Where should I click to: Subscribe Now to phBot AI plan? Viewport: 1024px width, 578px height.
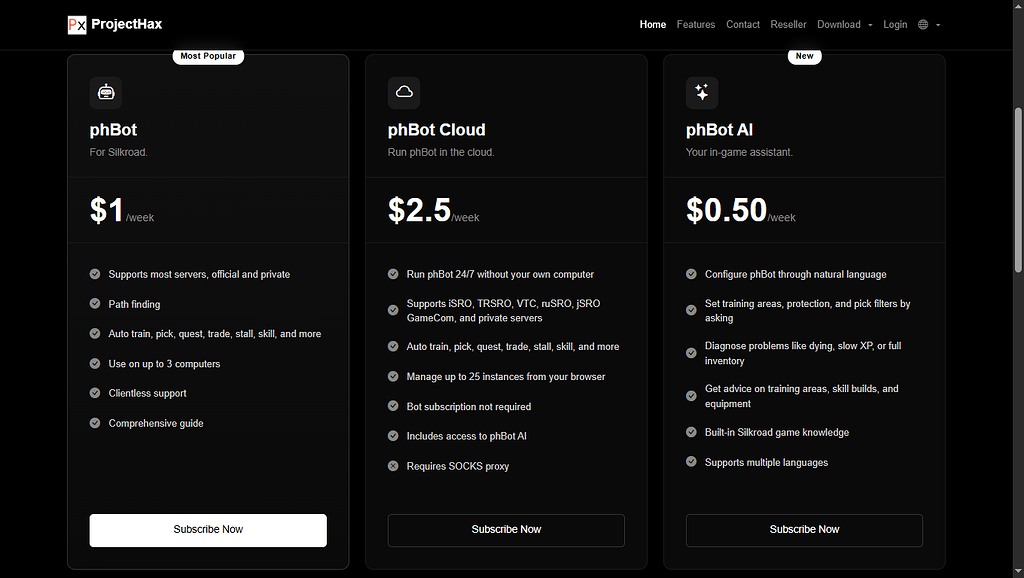[804, 530]
